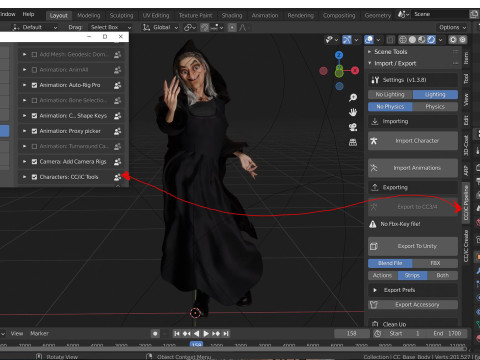Toggle auto keying record button
This screenshot has width=480, height=360.
click(x=155, y=333)
